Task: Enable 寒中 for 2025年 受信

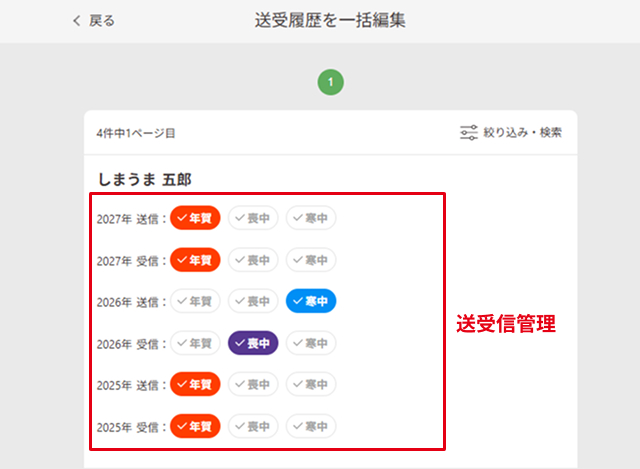Action: coord(311,426)
